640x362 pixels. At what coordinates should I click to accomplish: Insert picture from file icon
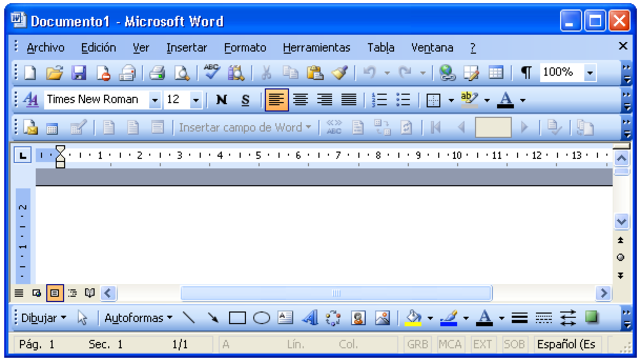pyautogui.click(x=382, y=318)
